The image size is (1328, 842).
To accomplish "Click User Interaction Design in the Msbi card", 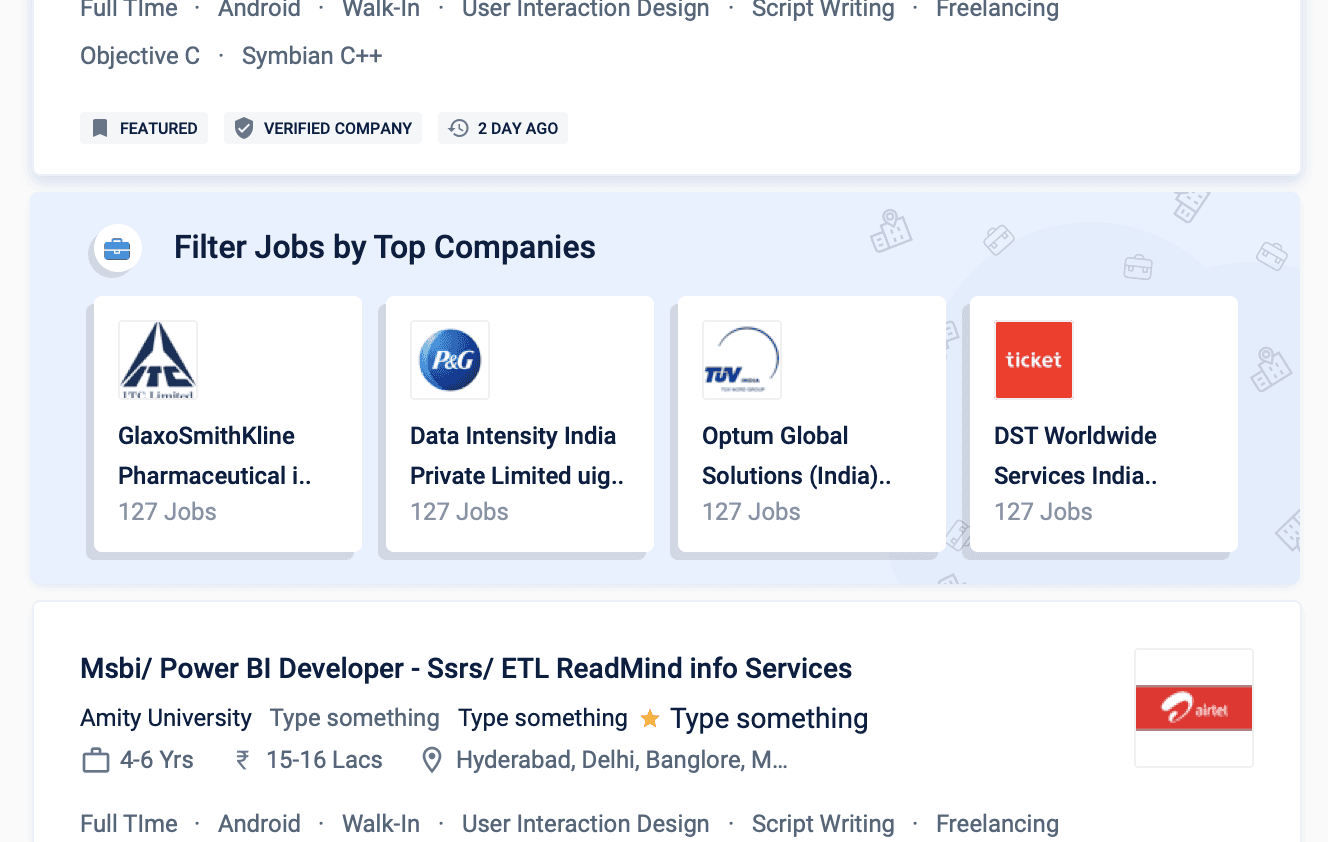I will pos(586,824).
